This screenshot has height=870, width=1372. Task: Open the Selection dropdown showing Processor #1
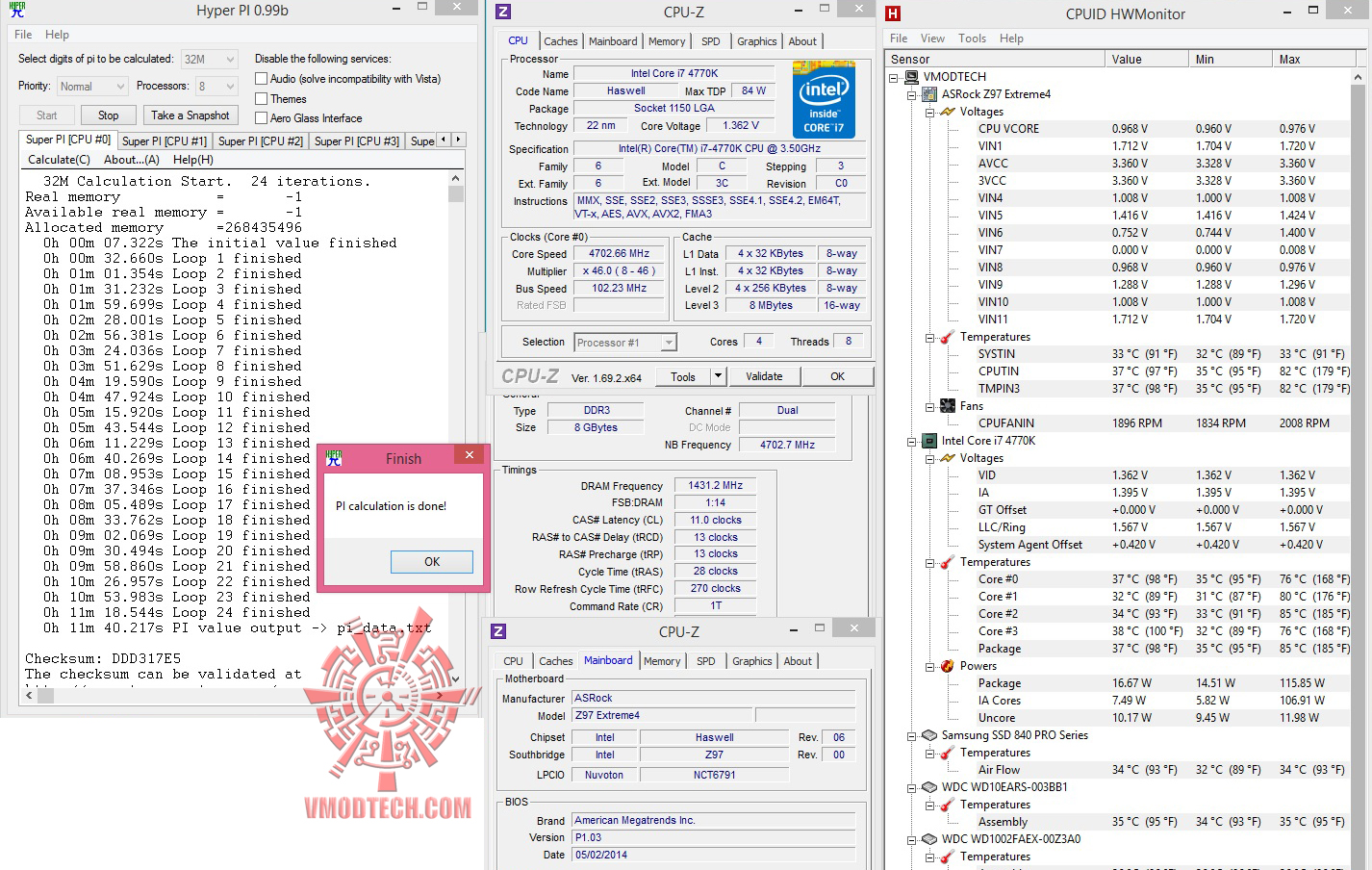625,343
